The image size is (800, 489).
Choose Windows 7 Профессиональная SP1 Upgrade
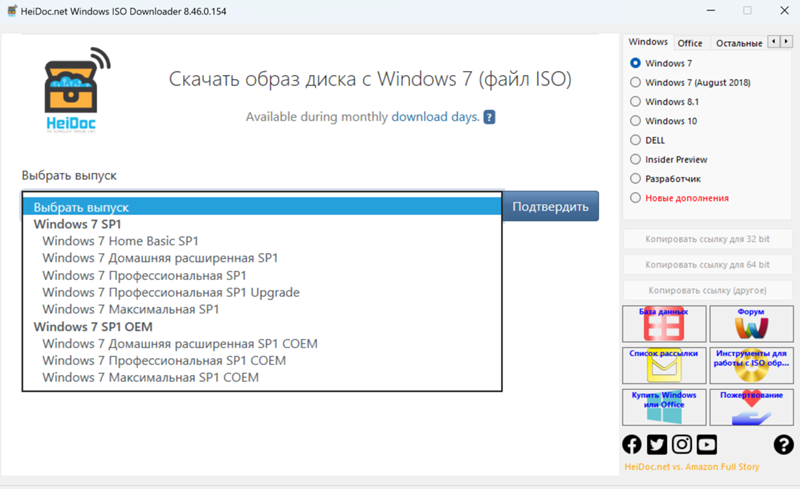coord(262,292)
